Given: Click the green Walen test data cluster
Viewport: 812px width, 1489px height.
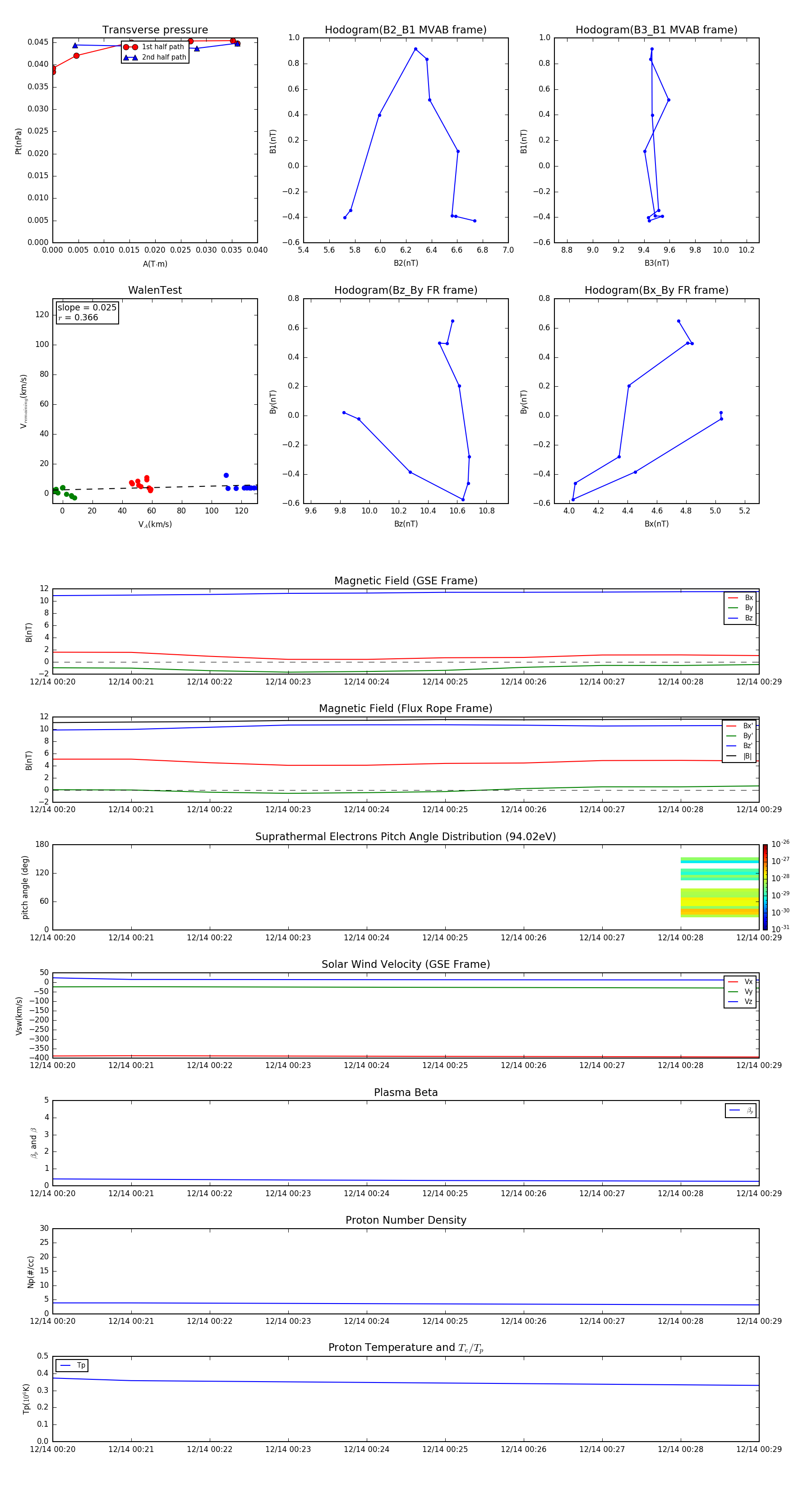Looking at the screenshot, I should [x=64, y=492].
